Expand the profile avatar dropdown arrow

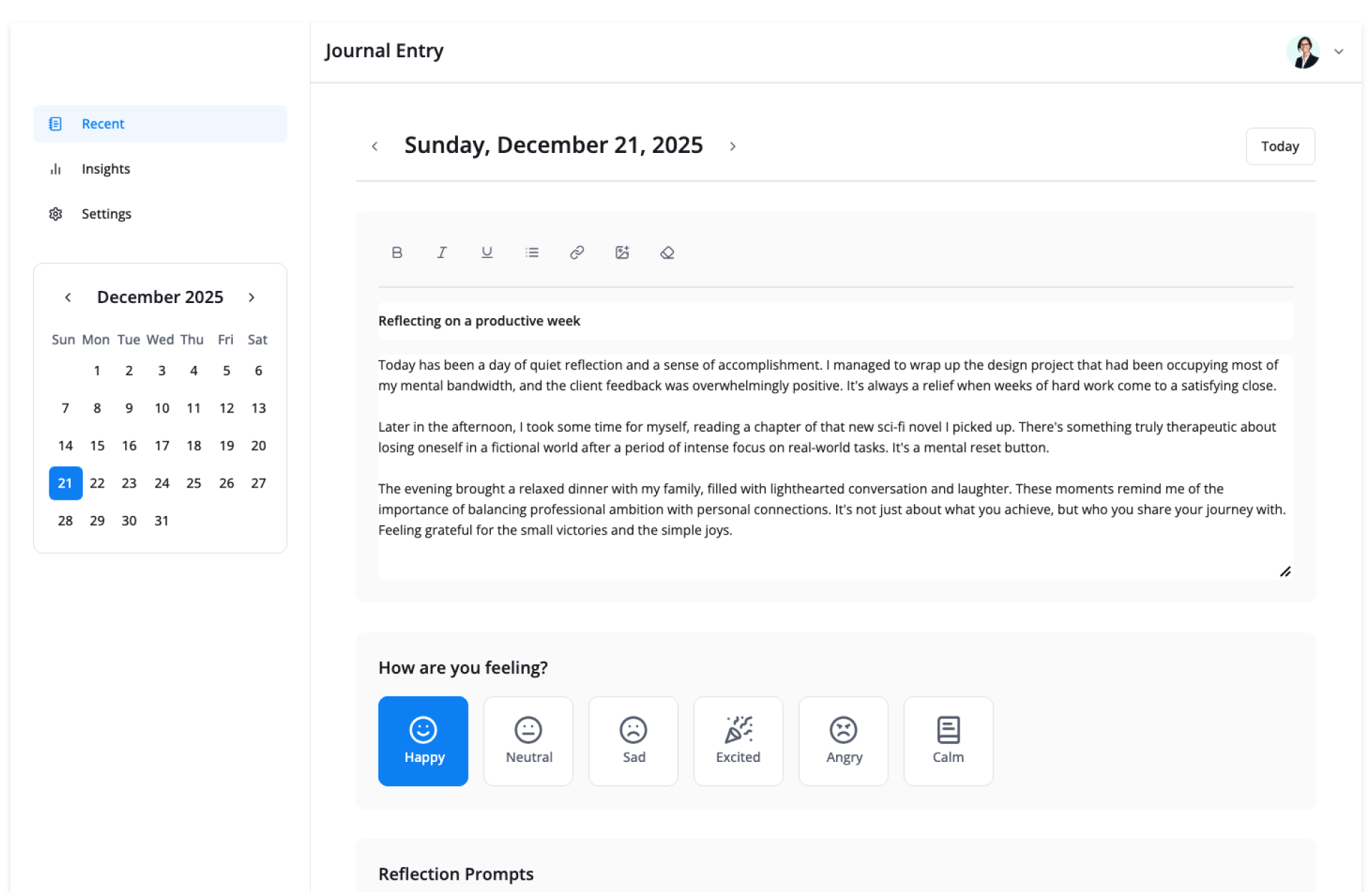tap(1338, 51)
